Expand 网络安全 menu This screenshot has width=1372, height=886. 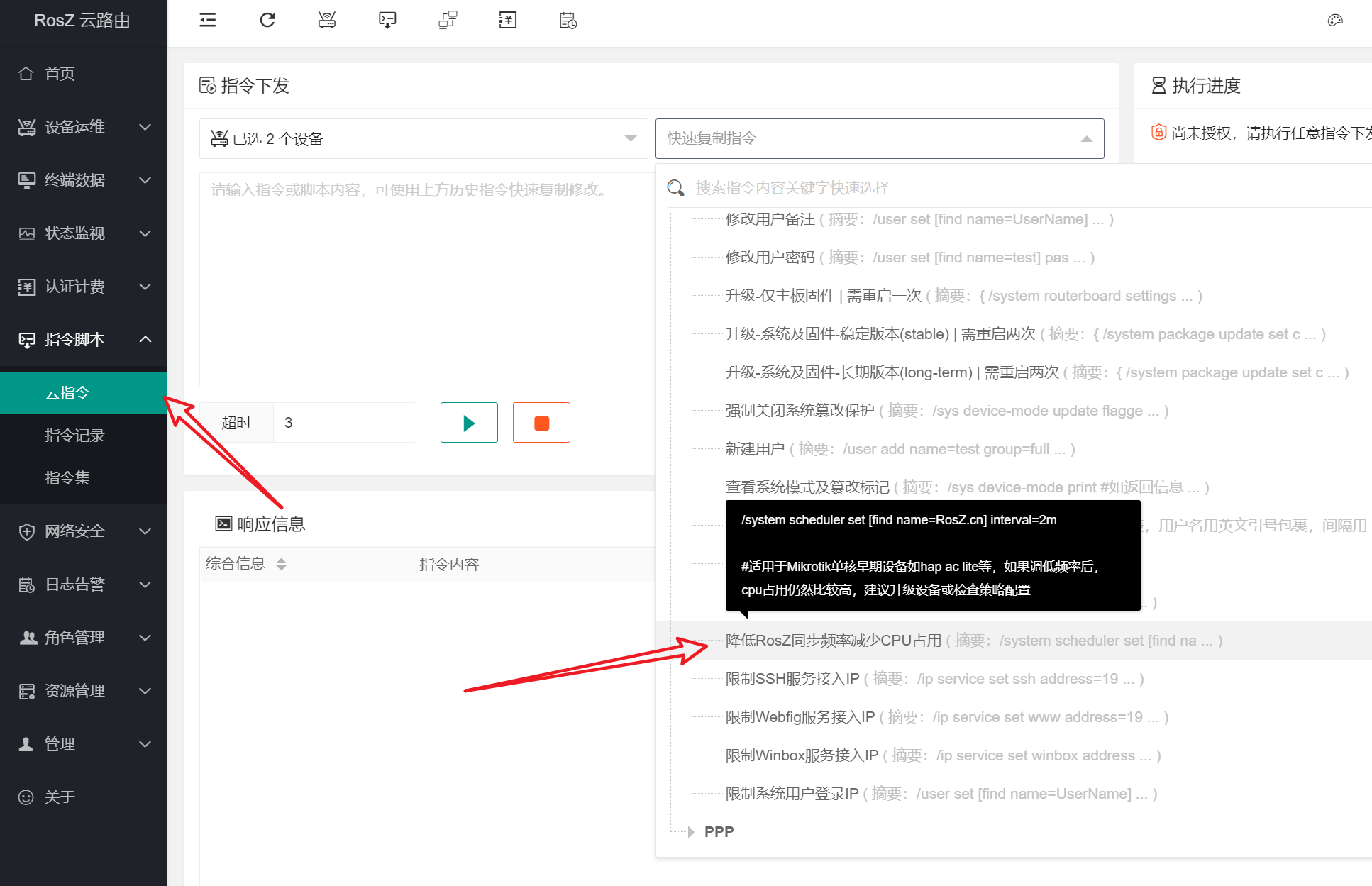click(84, 531)
